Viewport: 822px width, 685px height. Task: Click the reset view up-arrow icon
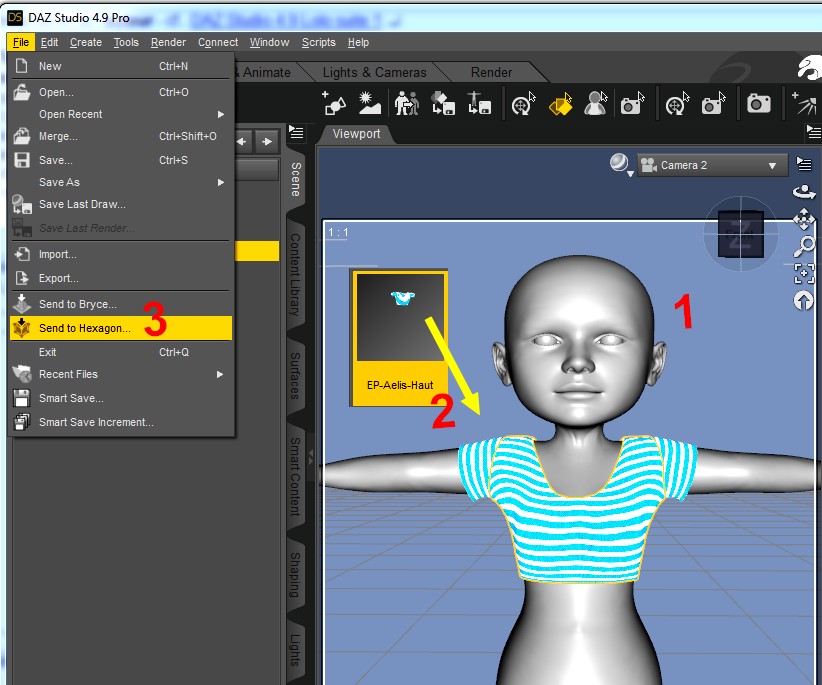tap(804, 301)
